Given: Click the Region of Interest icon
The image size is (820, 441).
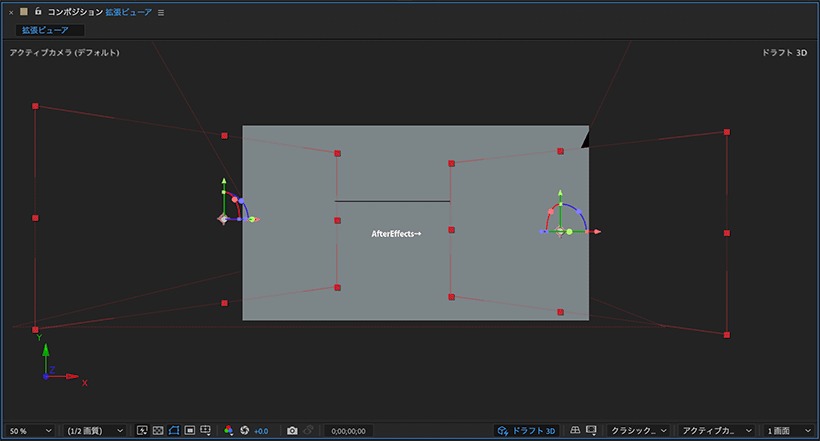Looking at the screenshot, I should (190, 431).
